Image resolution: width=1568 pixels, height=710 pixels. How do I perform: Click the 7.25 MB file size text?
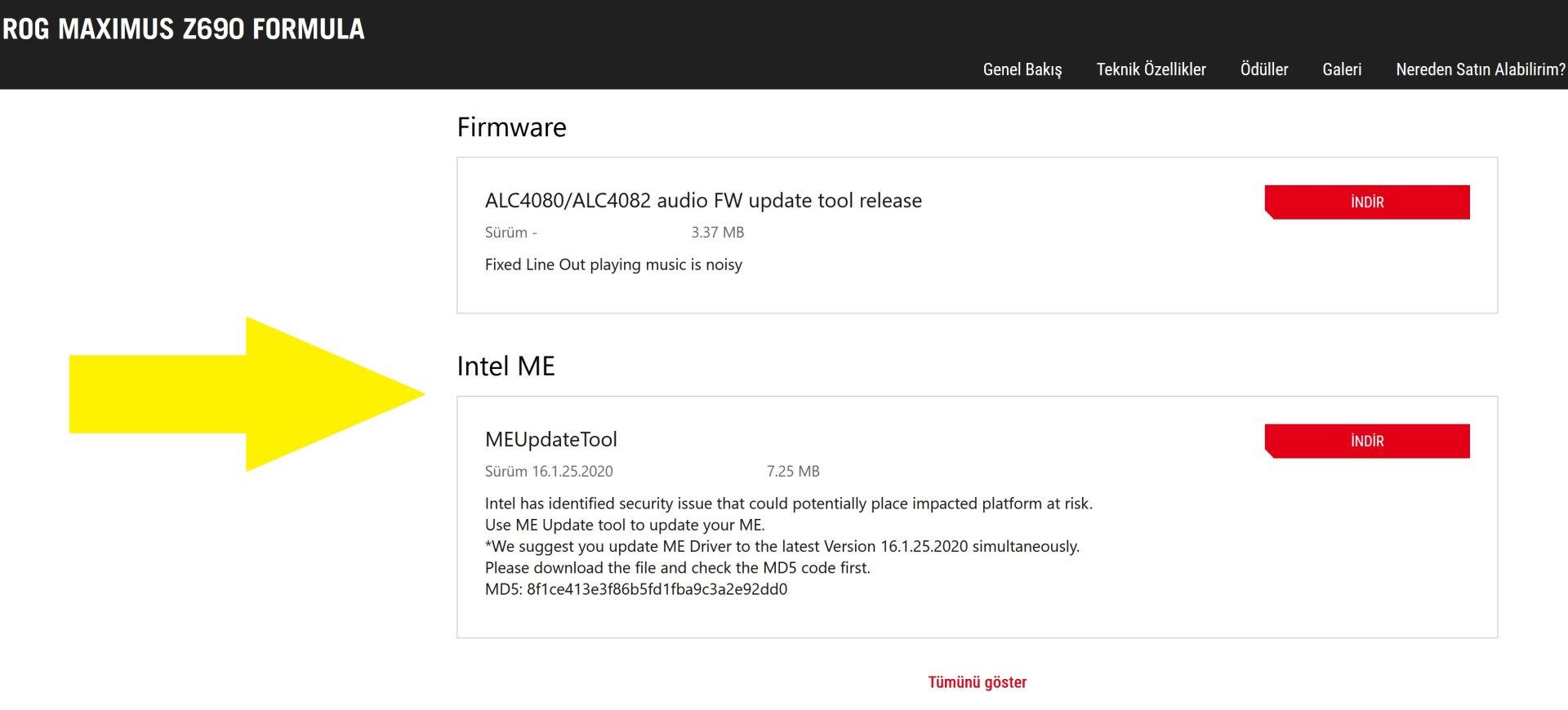pos(792,472)
